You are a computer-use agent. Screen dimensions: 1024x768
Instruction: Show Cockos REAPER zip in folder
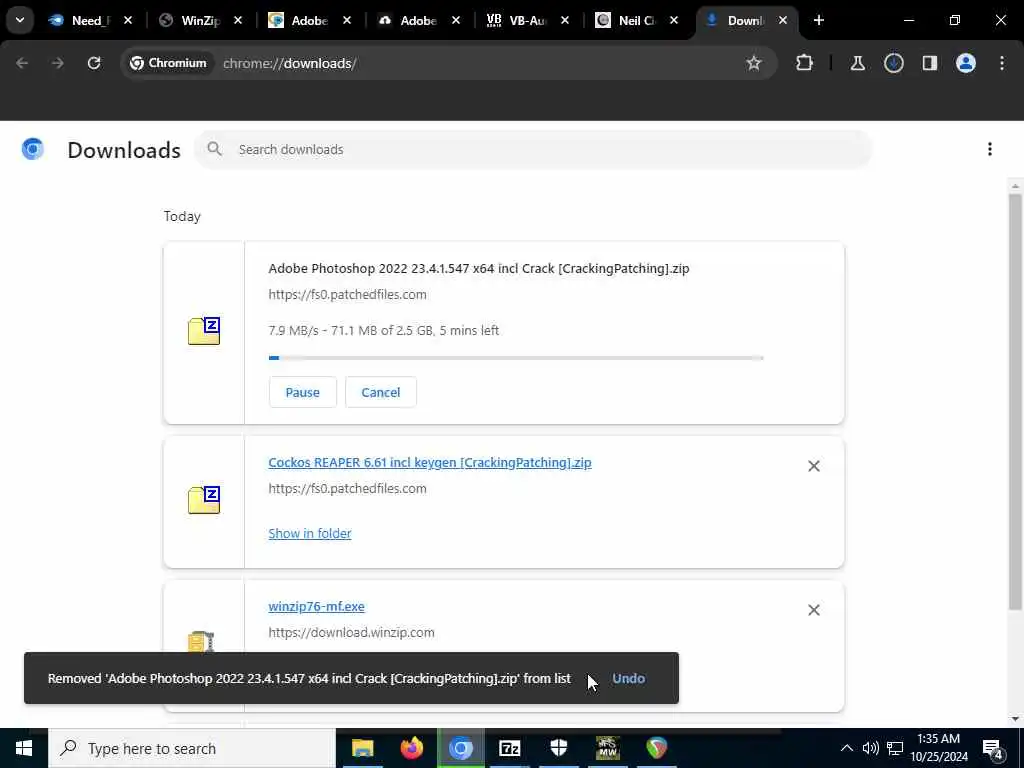pyautogui.click(x=310, y=534)
